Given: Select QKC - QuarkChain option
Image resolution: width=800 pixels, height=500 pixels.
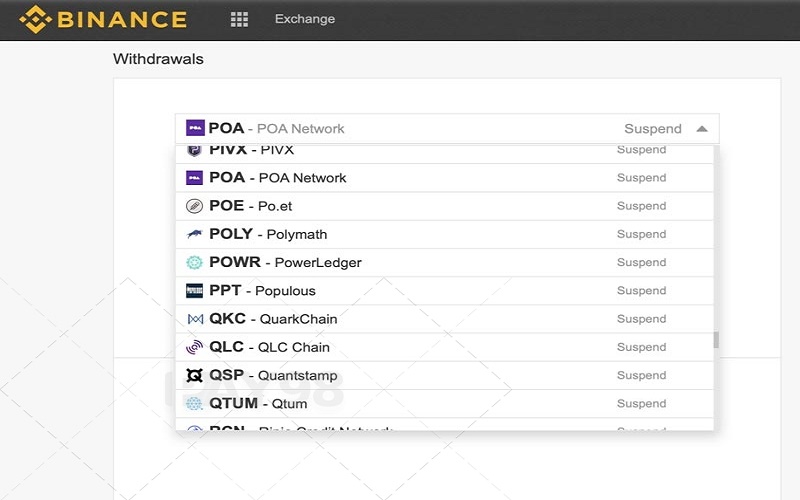Looking at the screenshot, I should coord(444,319).
